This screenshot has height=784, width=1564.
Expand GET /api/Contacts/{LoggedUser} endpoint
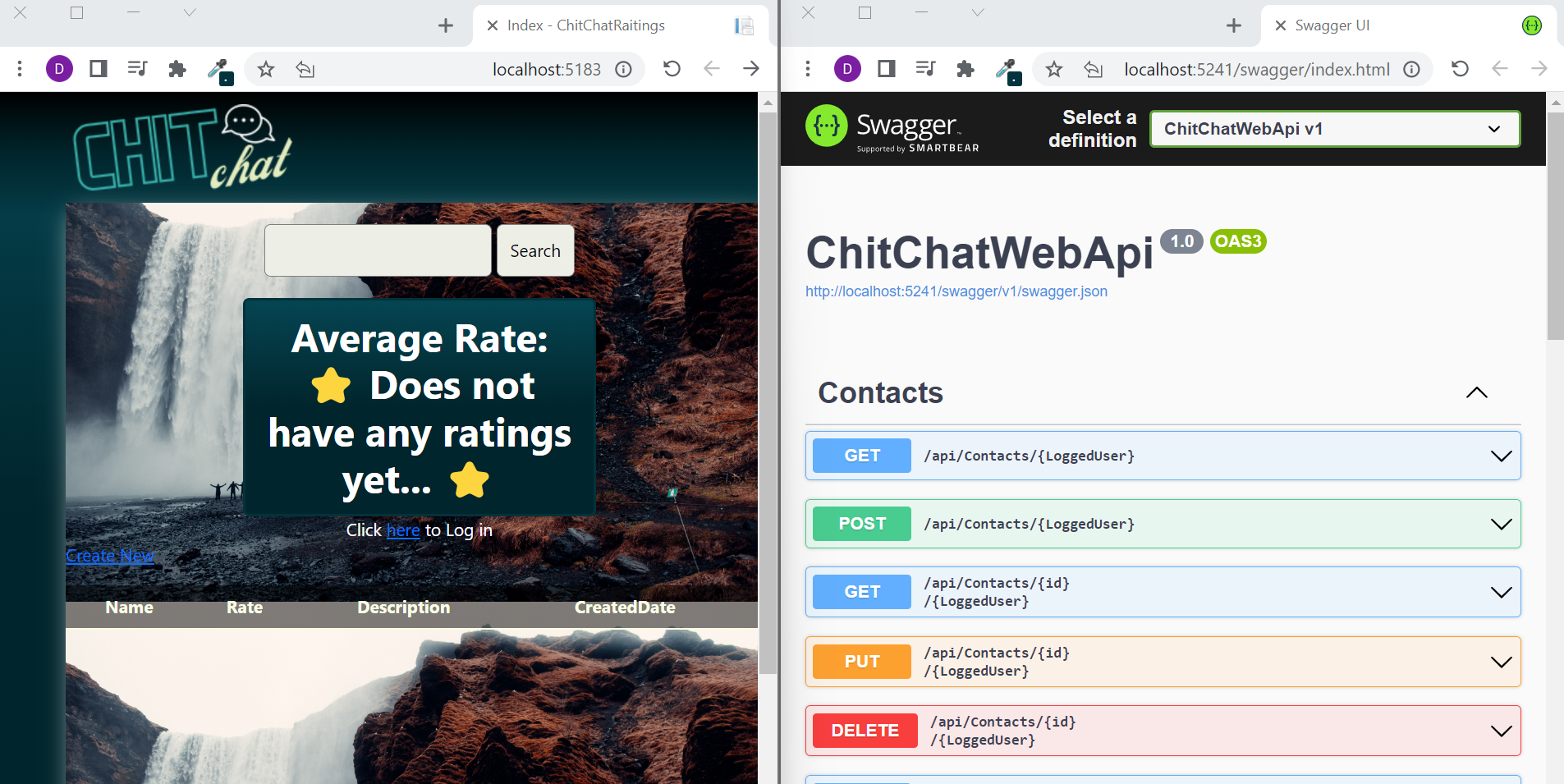point(1163,456)
